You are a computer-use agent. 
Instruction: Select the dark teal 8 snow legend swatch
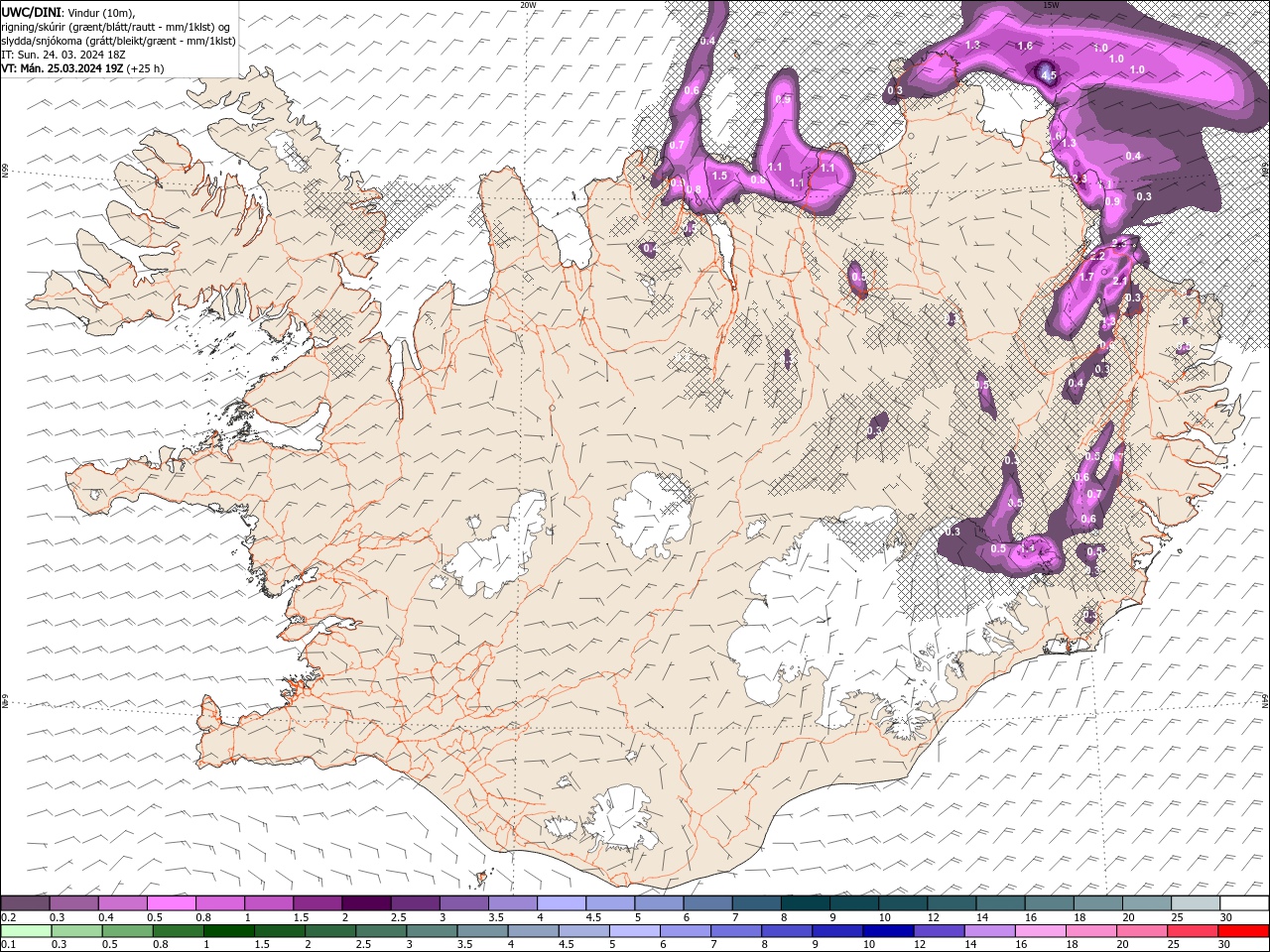807,902
